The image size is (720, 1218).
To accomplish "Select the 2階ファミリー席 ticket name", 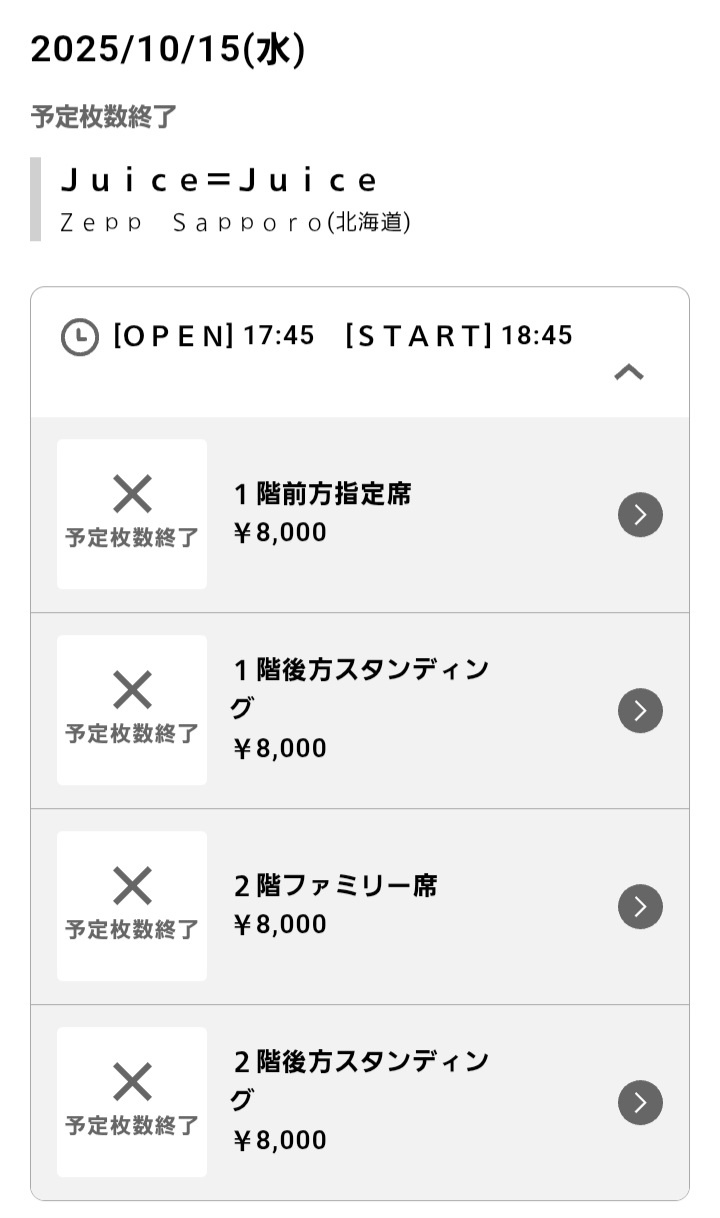I will 335,886.
